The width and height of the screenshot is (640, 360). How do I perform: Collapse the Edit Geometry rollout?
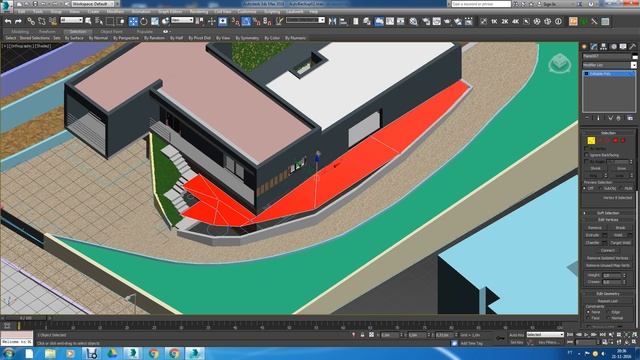608,294
